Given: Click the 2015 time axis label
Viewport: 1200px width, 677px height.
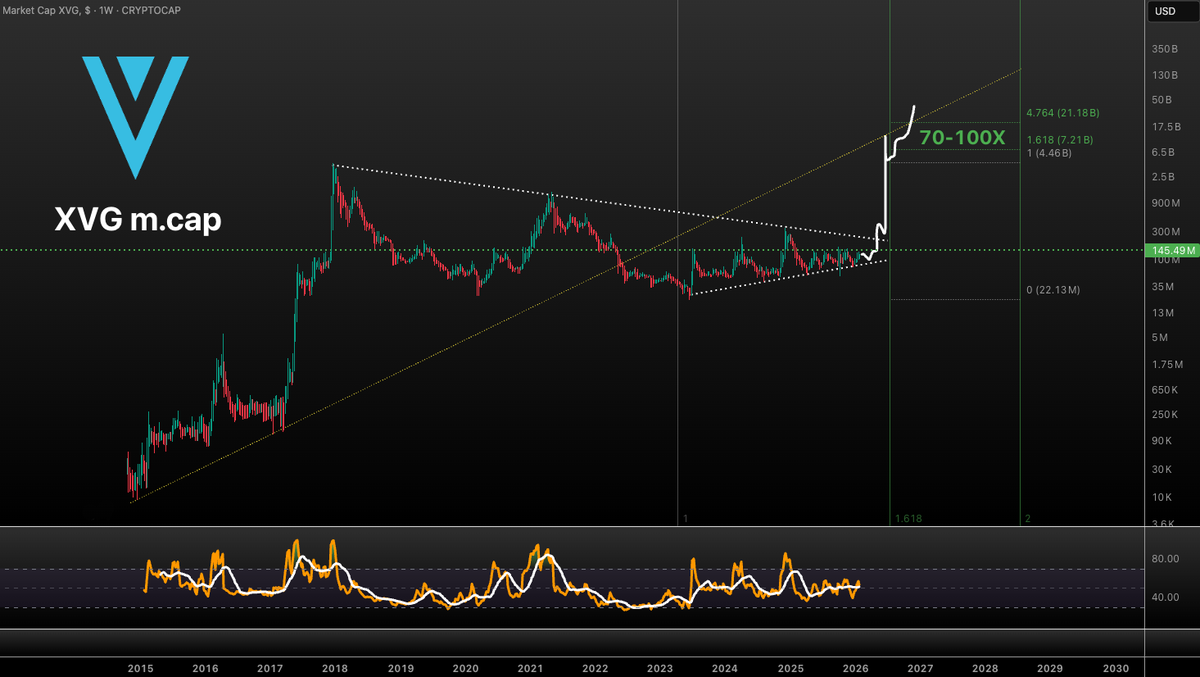Looking at the screenshot, I should [x=141, y=667].
